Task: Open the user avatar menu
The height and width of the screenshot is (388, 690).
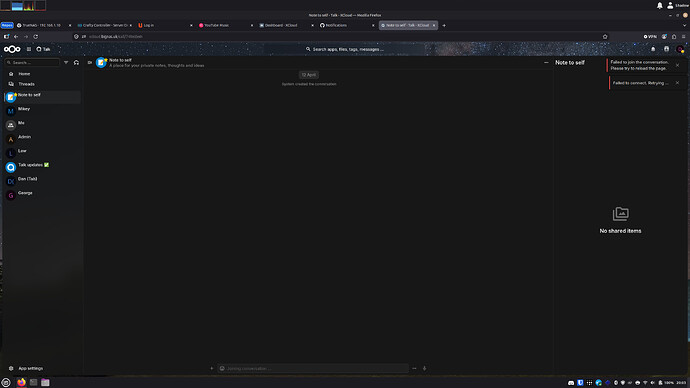Action: [680, 49]
